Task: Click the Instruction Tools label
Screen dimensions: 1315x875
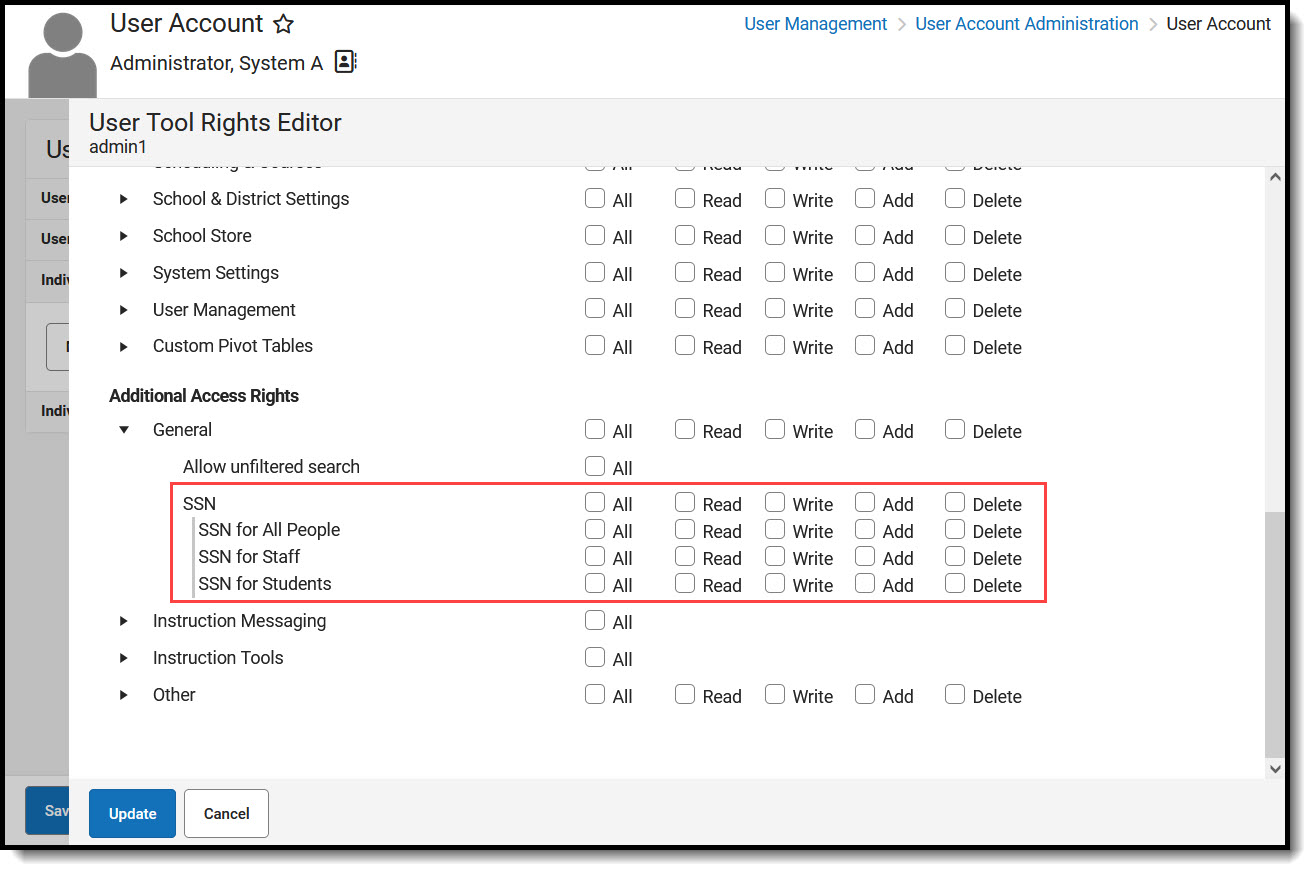Action: click(x=218, y=658)
